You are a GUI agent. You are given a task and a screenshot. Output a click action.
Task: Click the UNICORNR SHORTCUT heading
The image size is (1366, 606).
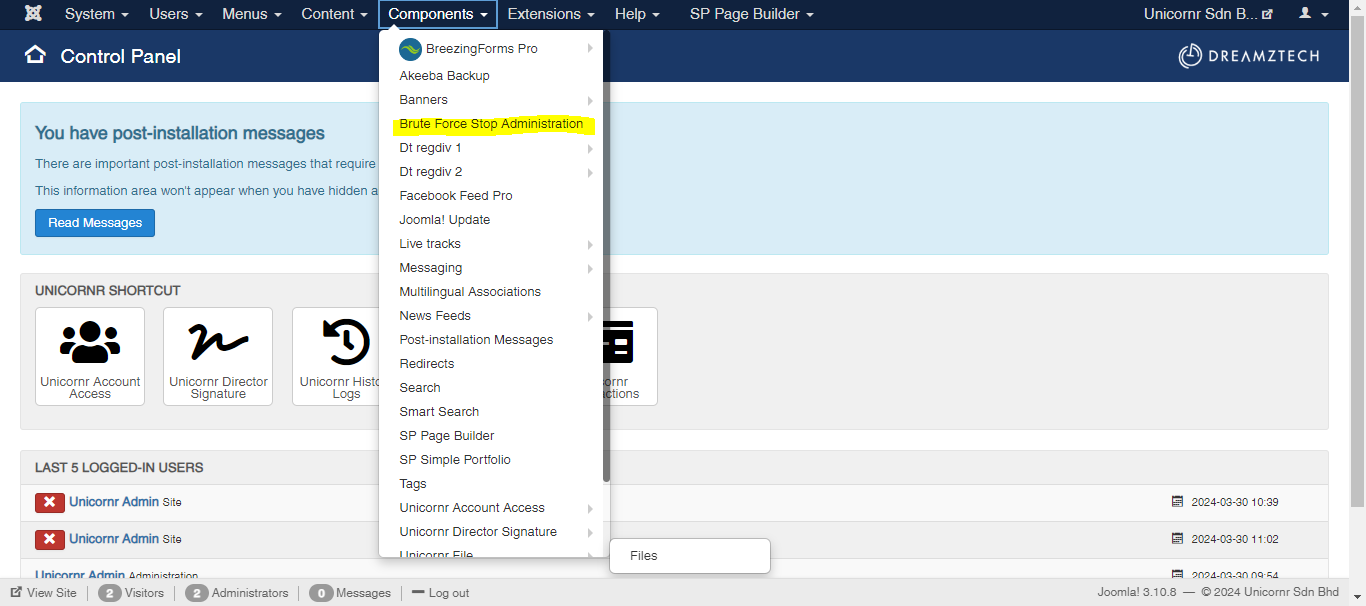108,291
